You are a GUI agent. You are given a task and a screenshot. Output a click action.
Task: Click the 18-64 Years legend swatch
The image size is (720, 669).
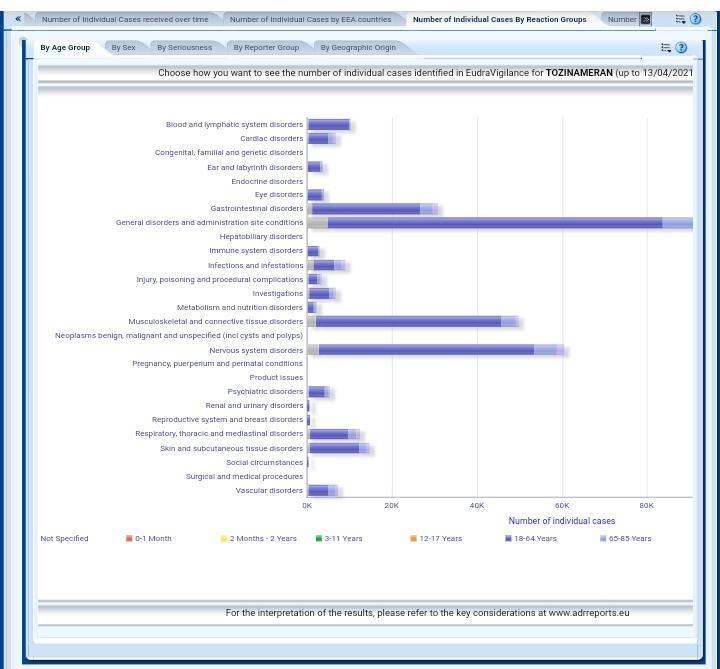508,539
